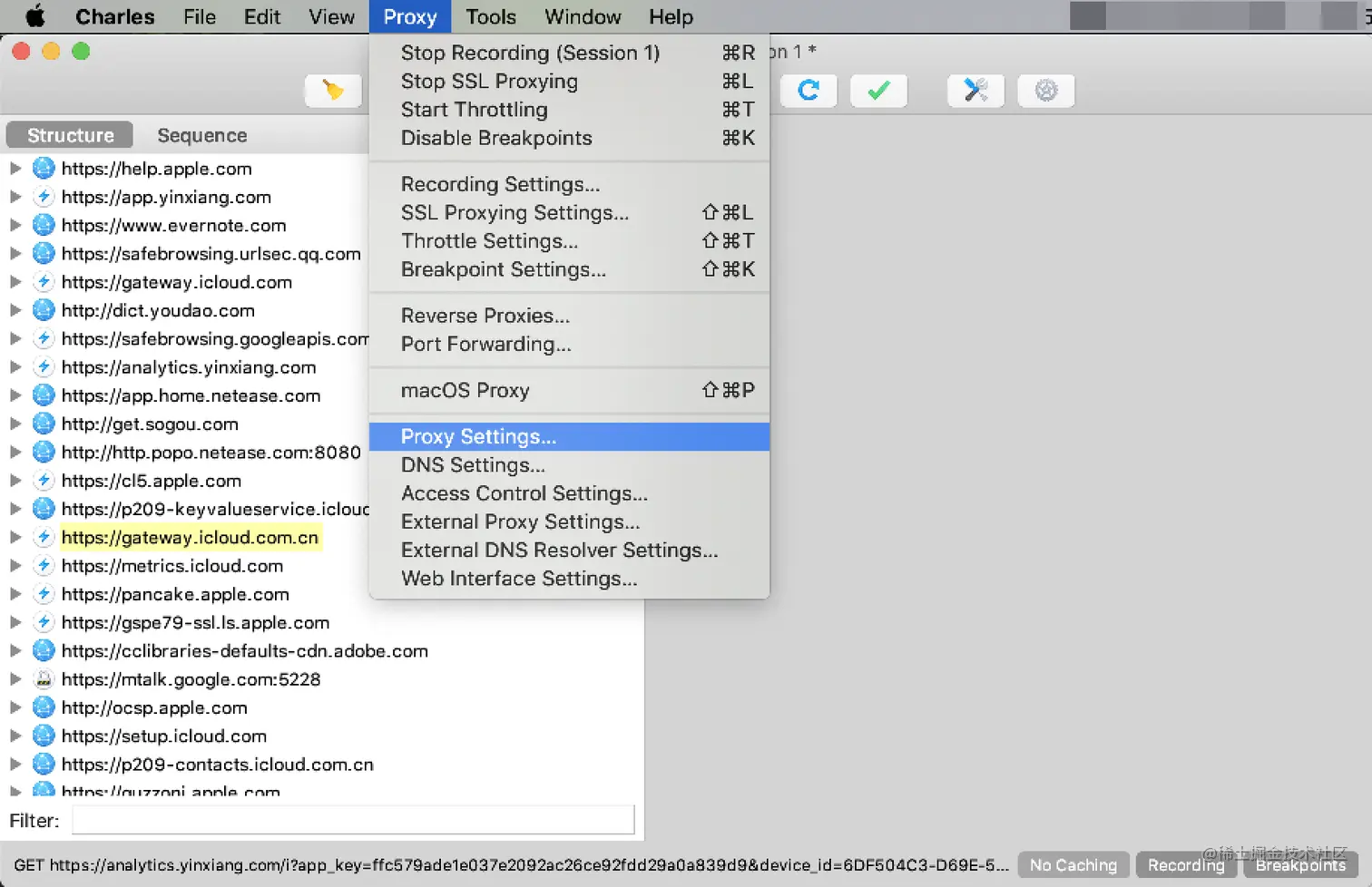Click the globe icon beside setup.icloud.com
The width and height of the screenshot is (1372, 887).
pos(44,736)
